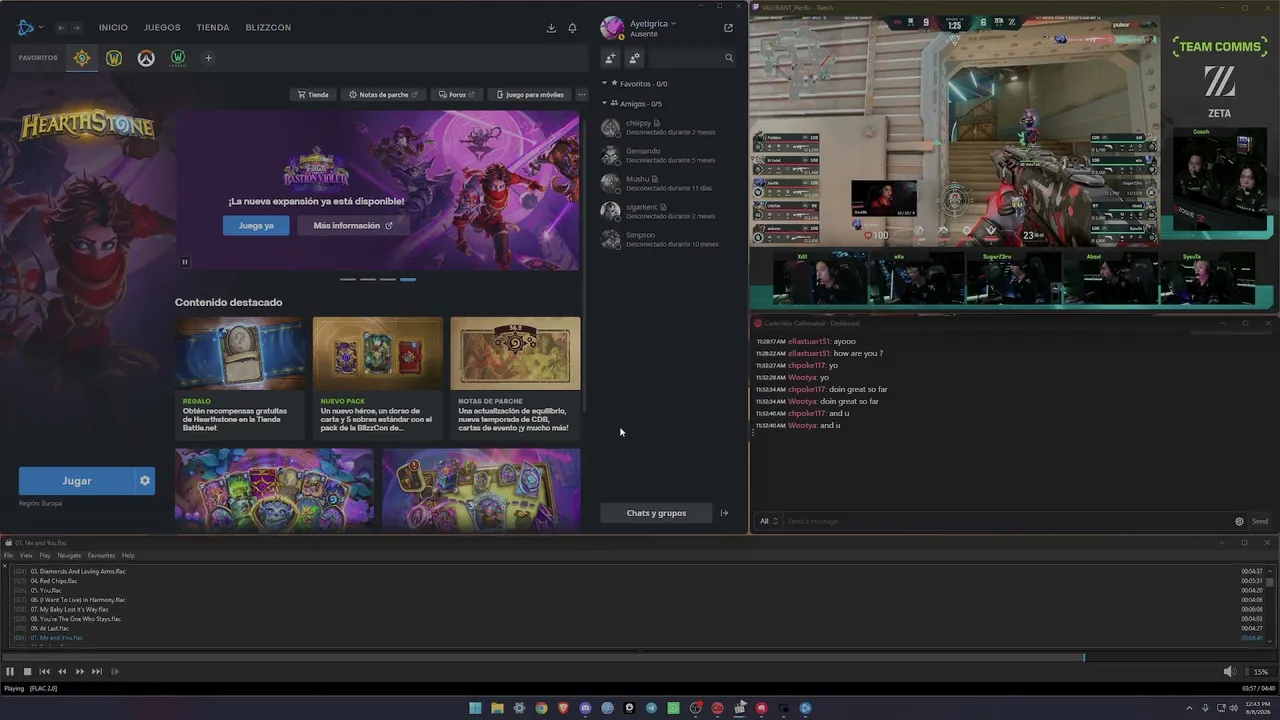Open File Explorer from the taskbar
Viewport: 1280px width, 720px height.
[497, 708]
